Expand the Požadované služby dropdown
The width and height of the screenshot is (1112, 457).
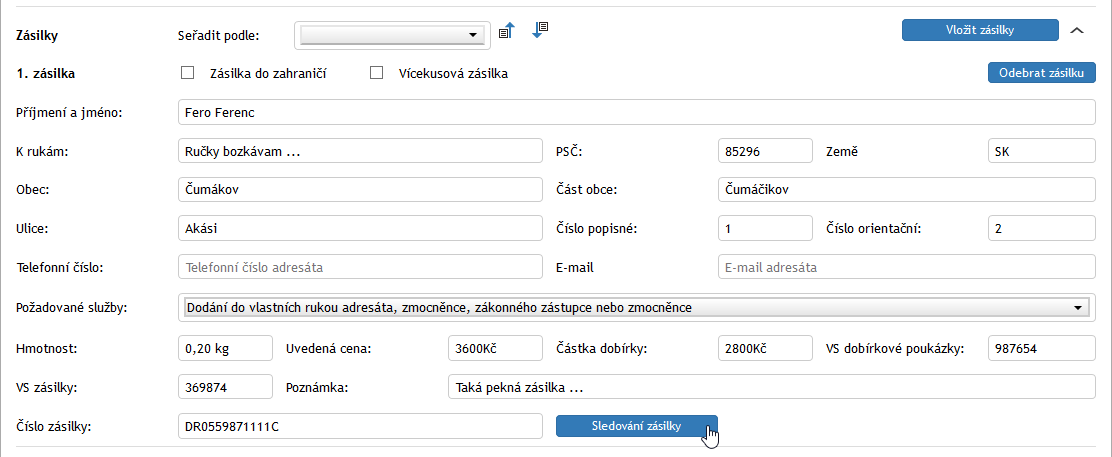pyautogui.click(x=636, y=308)
